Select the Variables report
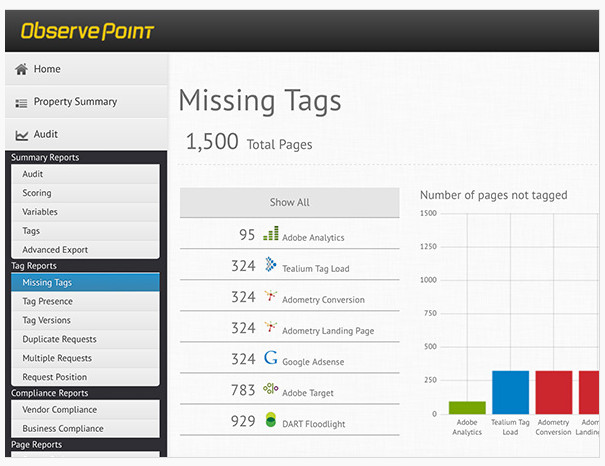Viewport: 605px width, 466px height. point(85,212)
